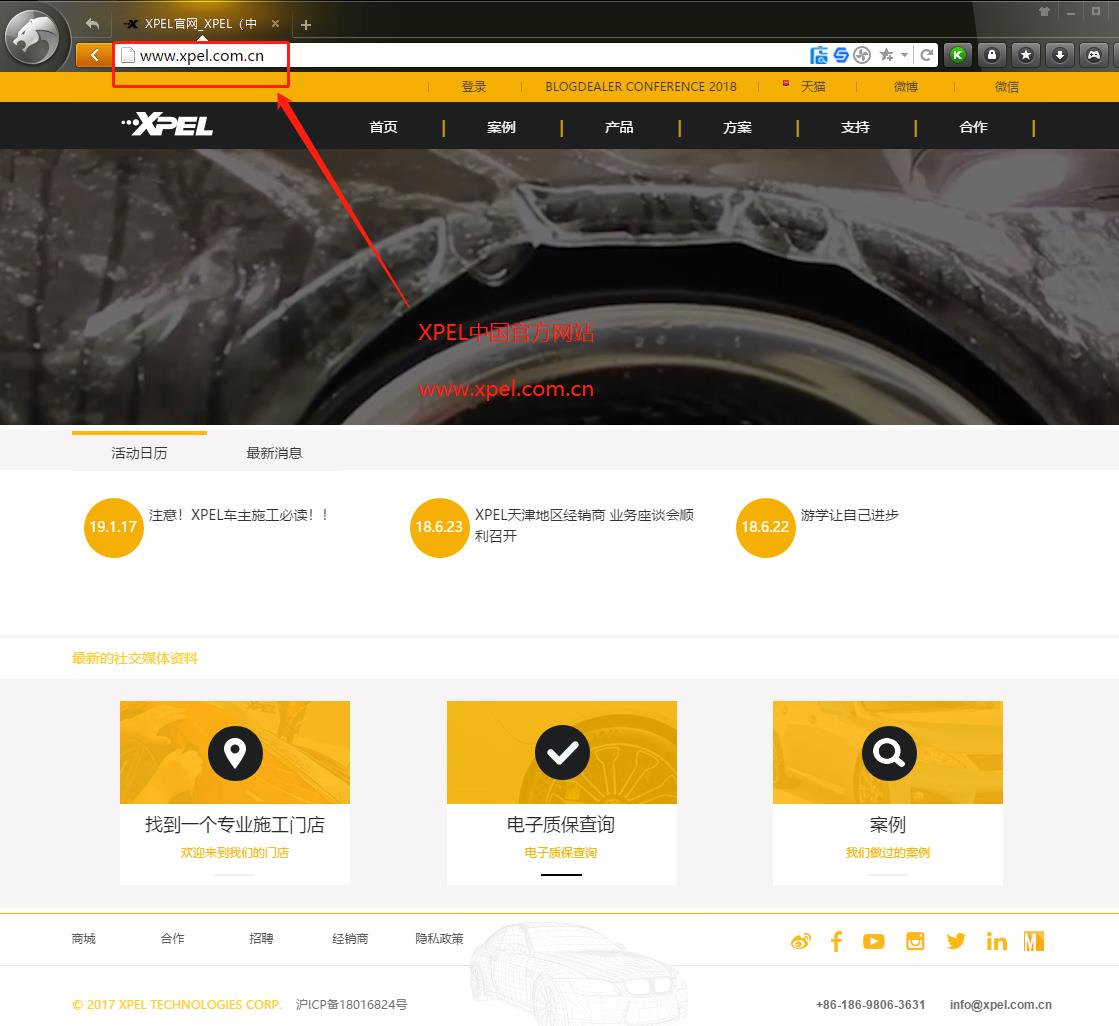Open BLOGDEALER CONFERENCE 2018 link

tap(641, 86)
